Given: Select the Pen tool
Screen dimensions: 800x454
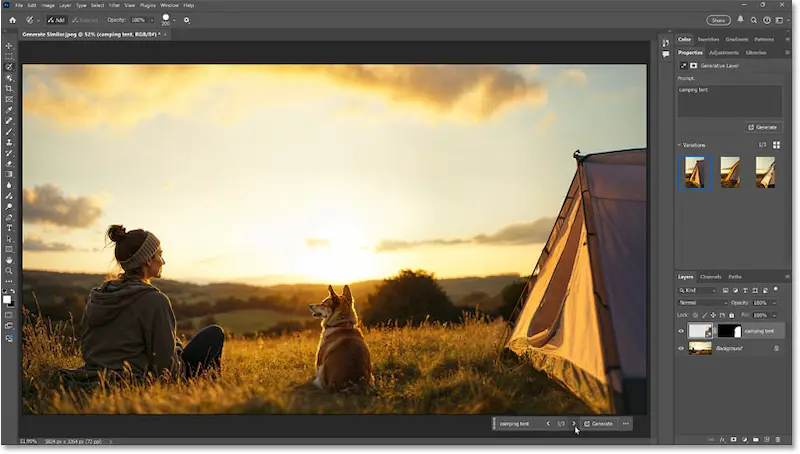Looking at the screenshot, I should pos(9,217).
